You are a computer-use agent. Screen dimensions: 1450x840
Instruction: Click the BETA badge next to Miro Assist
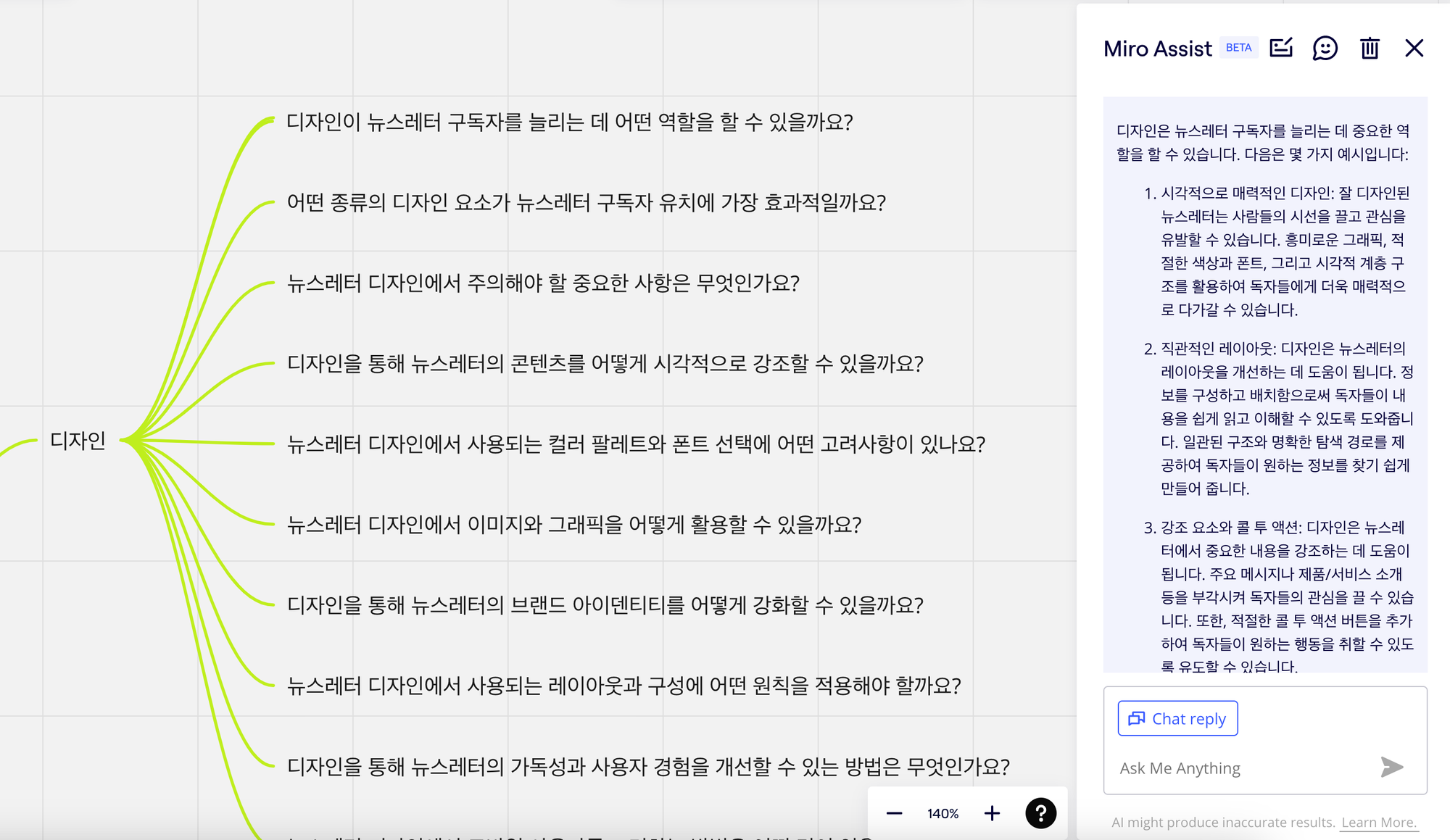(x=1238, y=48)
